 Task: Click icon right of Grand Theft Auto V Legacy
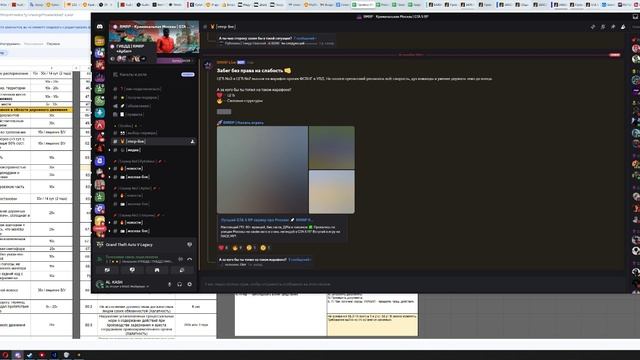coord(189,244)
